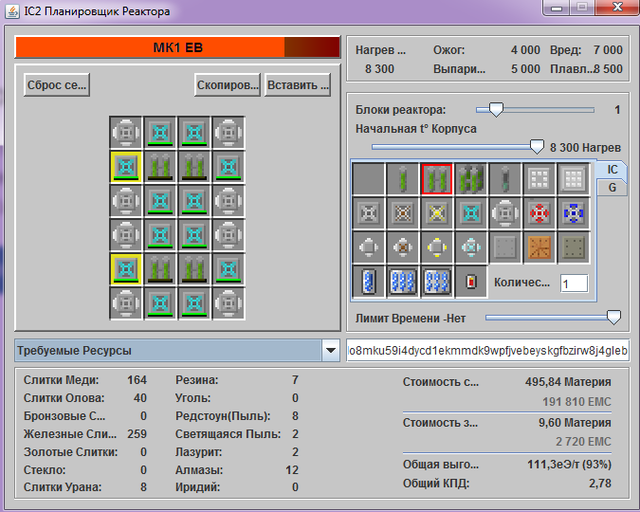Image resolution: width=640 pixels, height=512 pixels.
Task: Click the MK1 EB heat status bar
Action: tap(178, 47)
